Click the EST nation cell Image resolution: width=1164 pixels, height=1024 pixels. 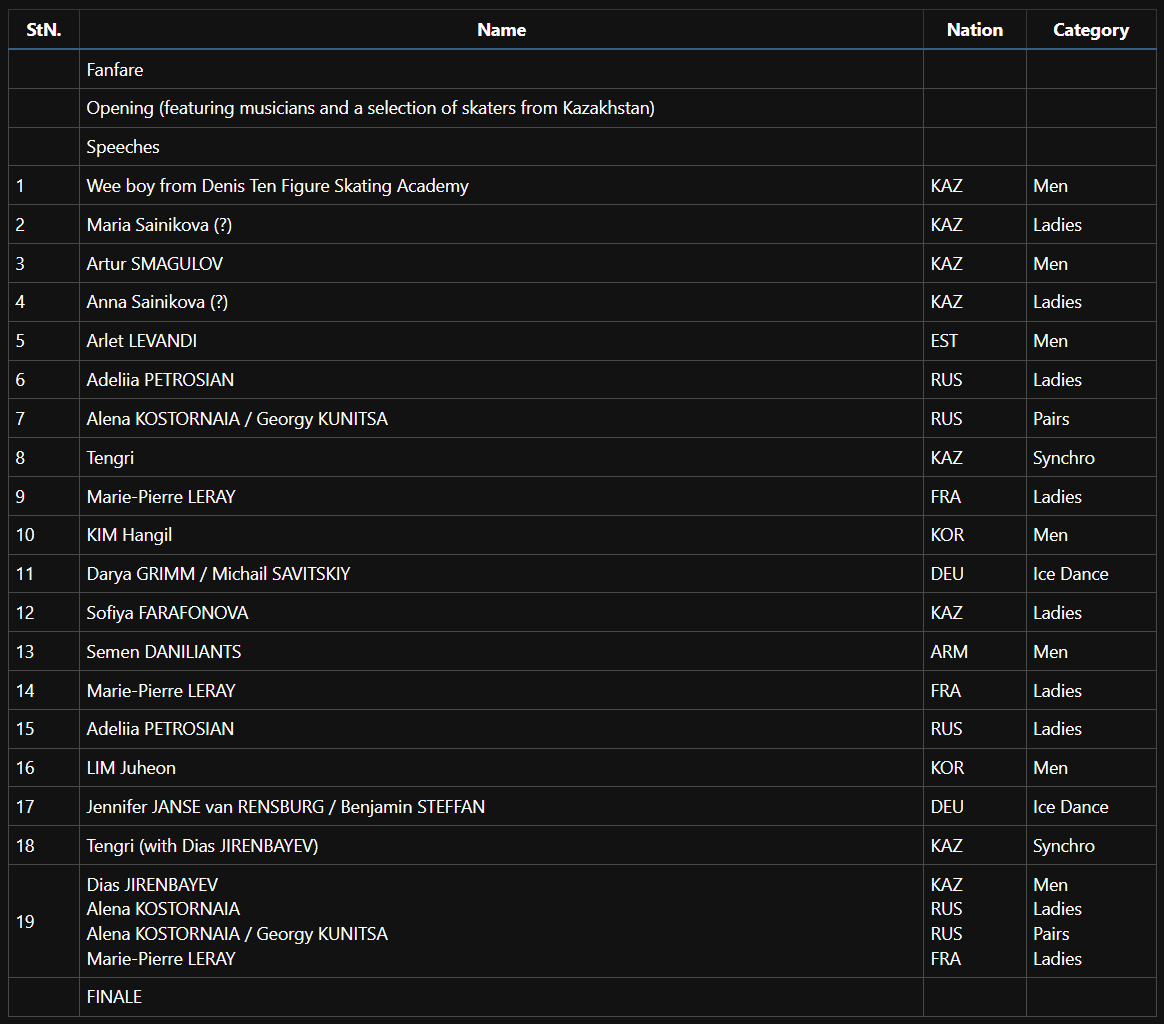click(x=944, y=341)
